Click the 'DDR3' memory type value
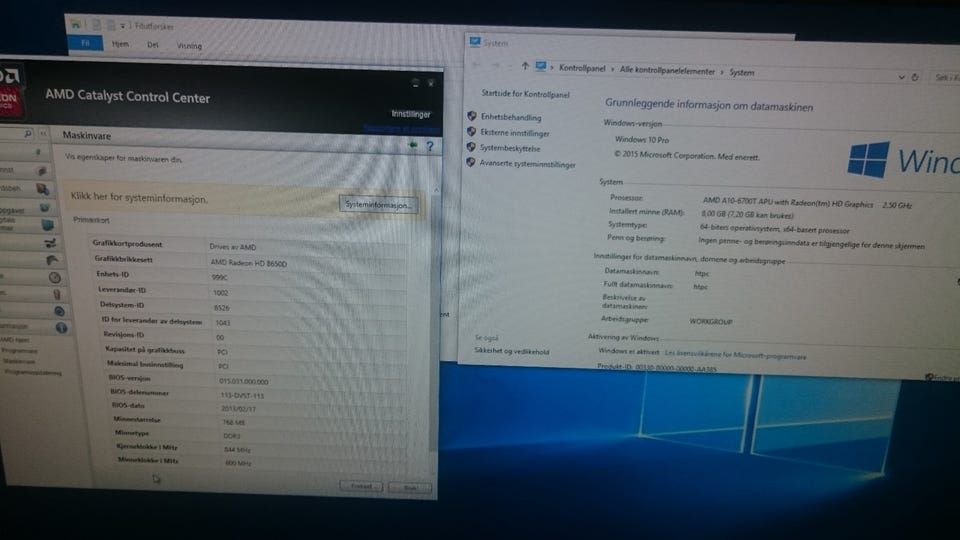This screenshot has width=960, height=540. pyautogui.click(x=231, y=436)
